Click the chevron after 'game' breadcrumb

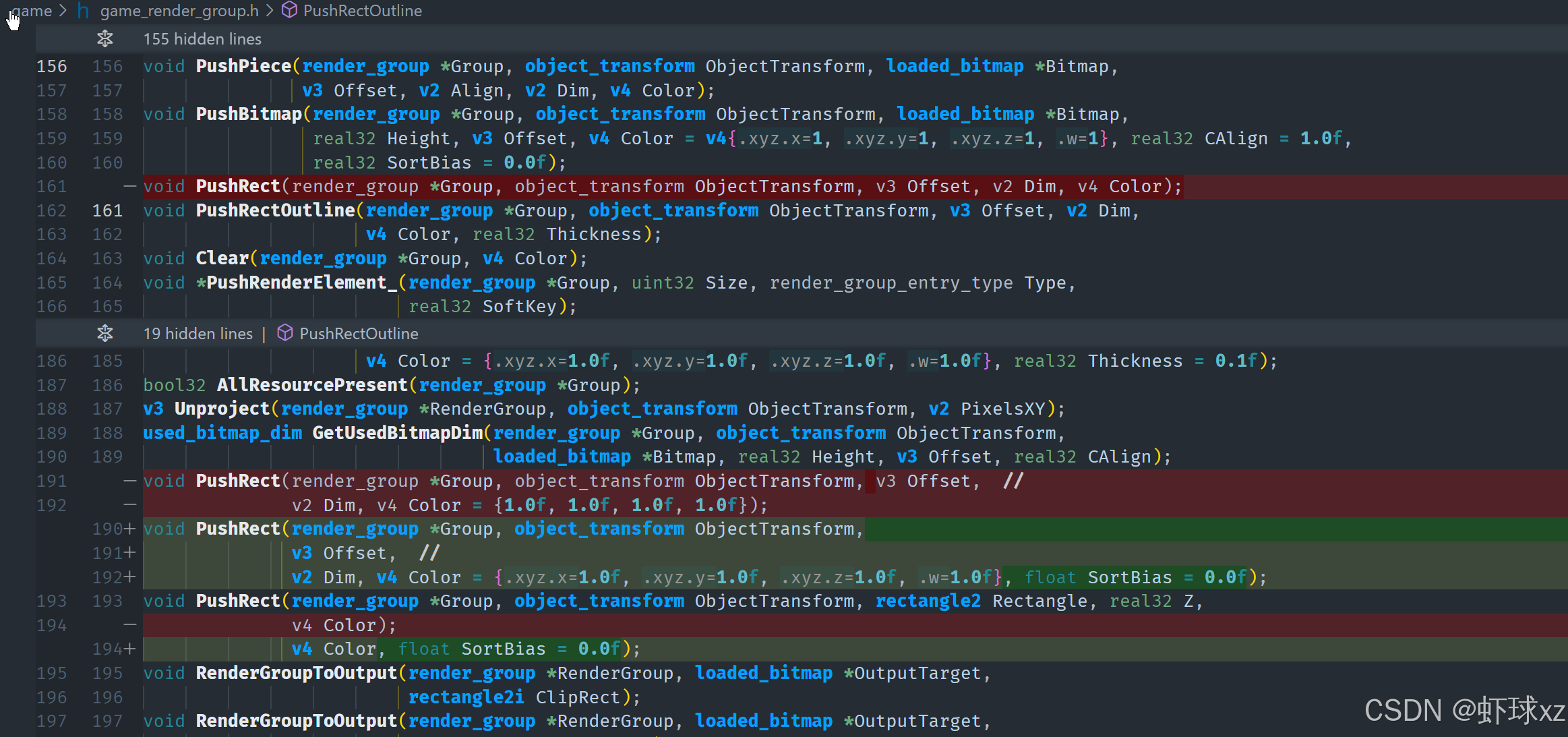click(x=63, y=11)
